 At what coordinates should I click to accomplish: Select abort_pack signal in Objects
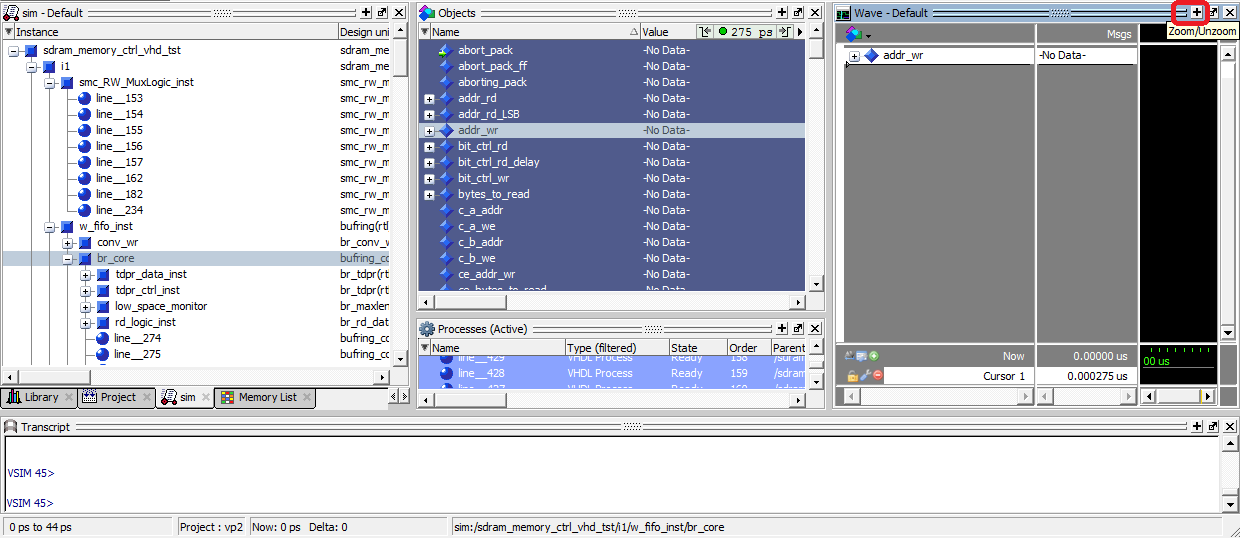click(x=485, y=50)
